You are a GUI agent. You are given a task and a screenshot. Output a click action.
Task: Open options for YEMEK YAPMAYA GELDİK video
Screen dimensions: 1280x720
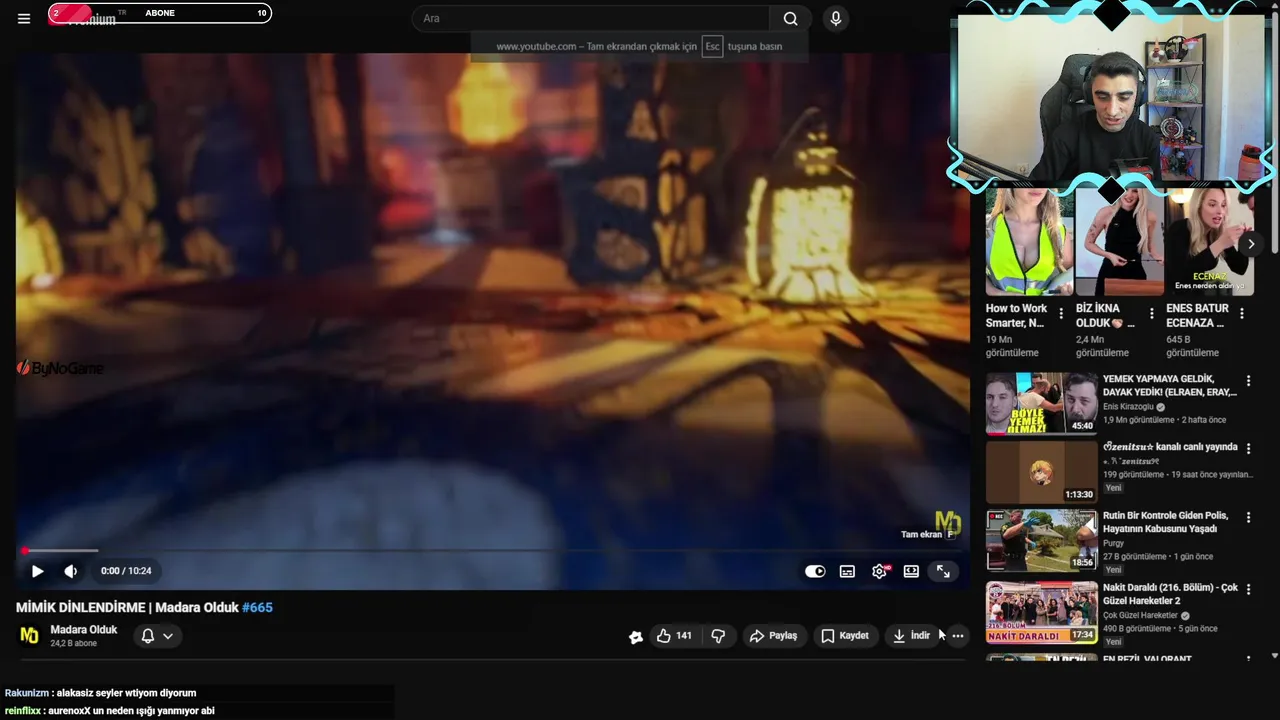[x=1248, y=381]
